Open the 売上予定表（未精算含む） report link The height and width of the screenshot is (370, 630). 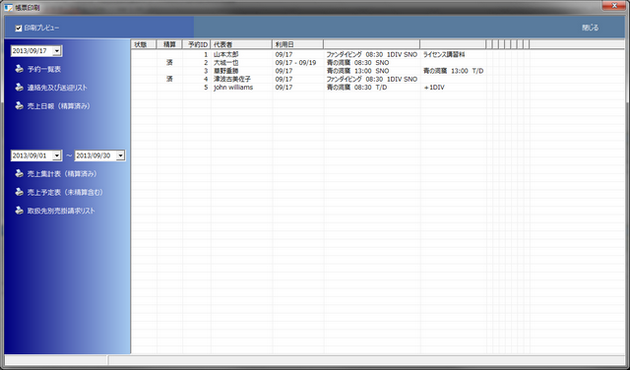(x=65, y=192)
